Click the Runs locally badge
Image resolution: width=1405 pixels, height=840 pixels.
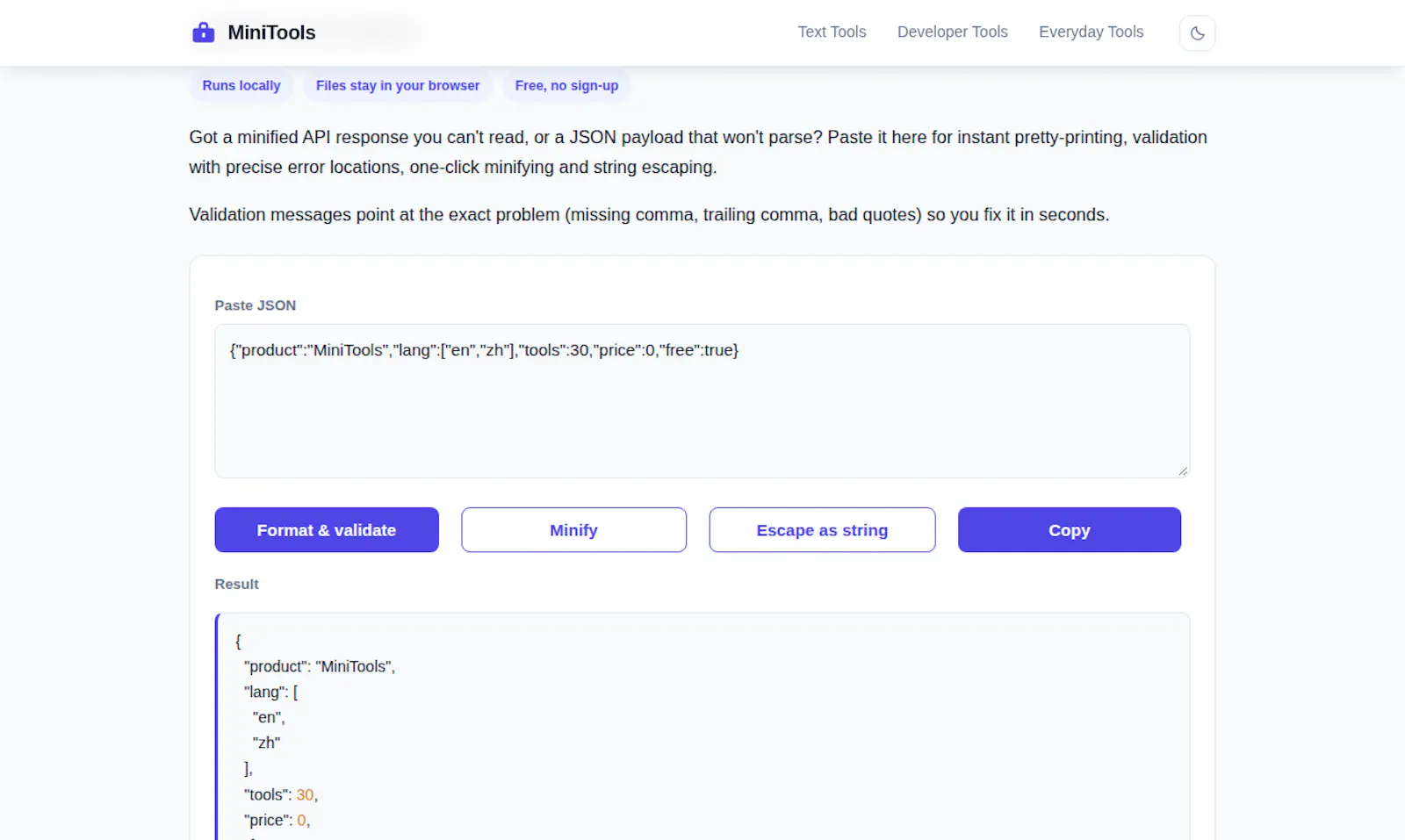tap(241, 85)
